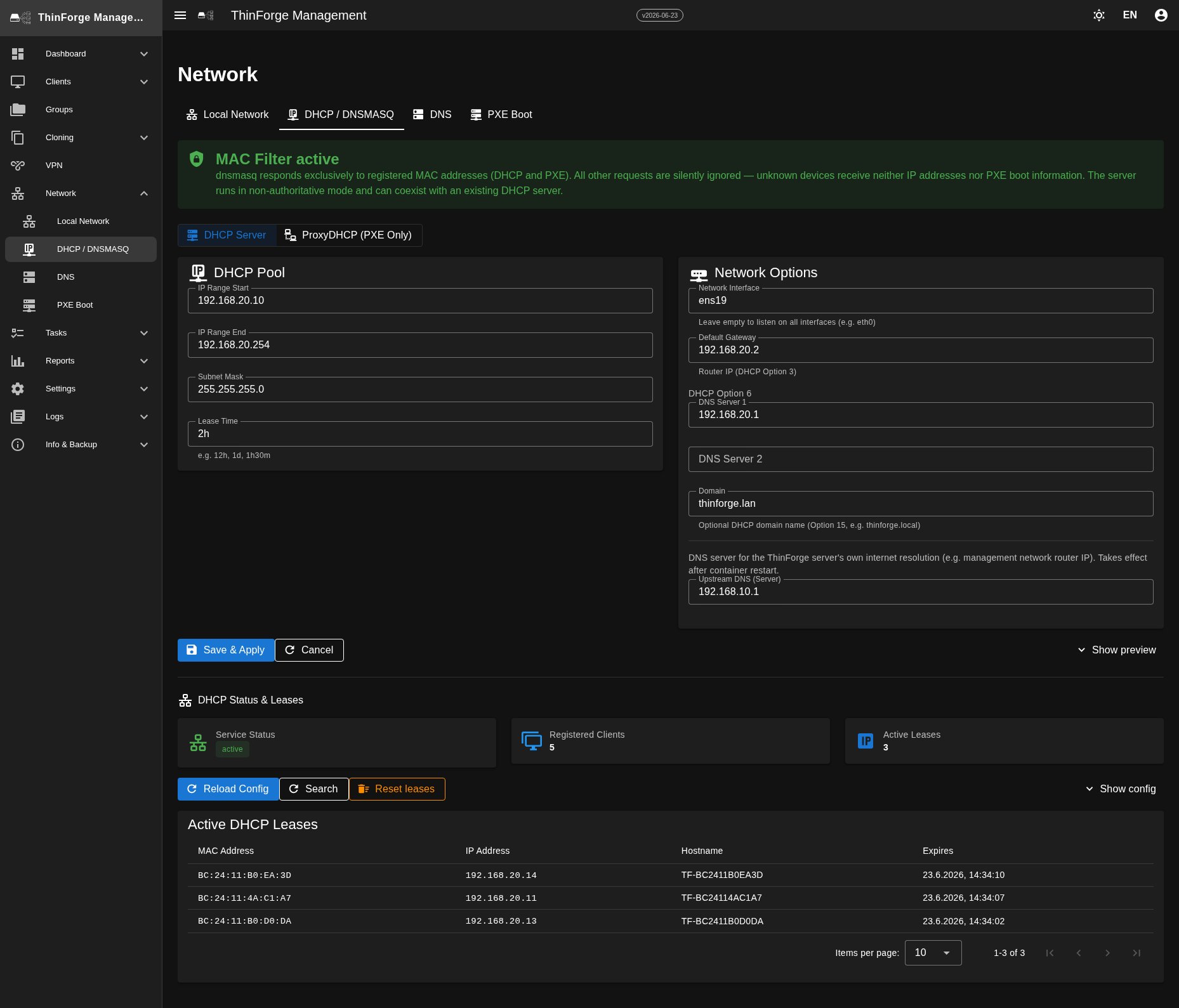Click the DHCP Status & Leases header icon

coord(185,700)
